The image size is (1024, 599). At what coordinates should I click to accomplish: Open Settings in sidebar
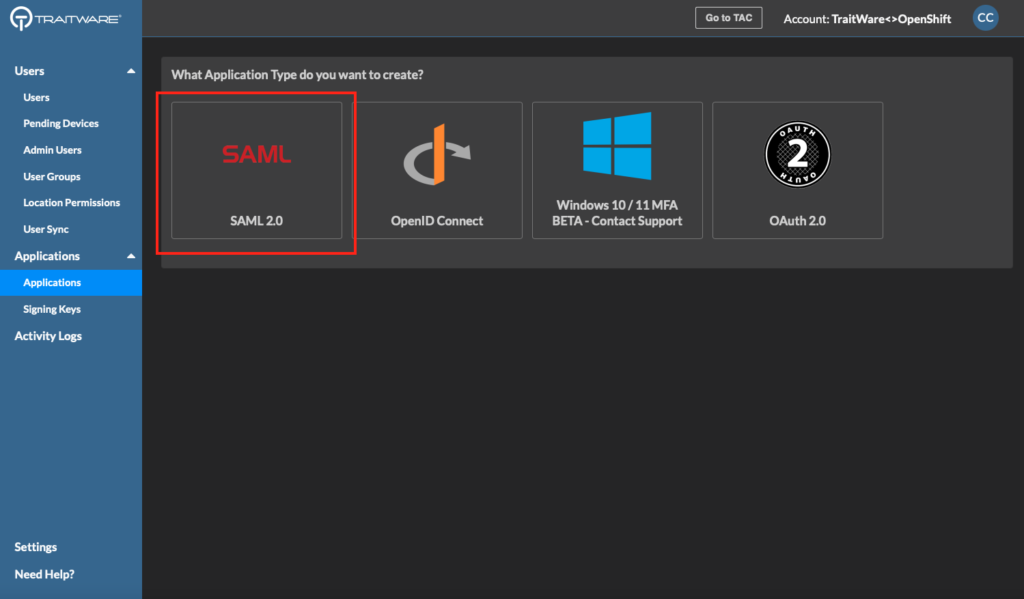(36, 547)
